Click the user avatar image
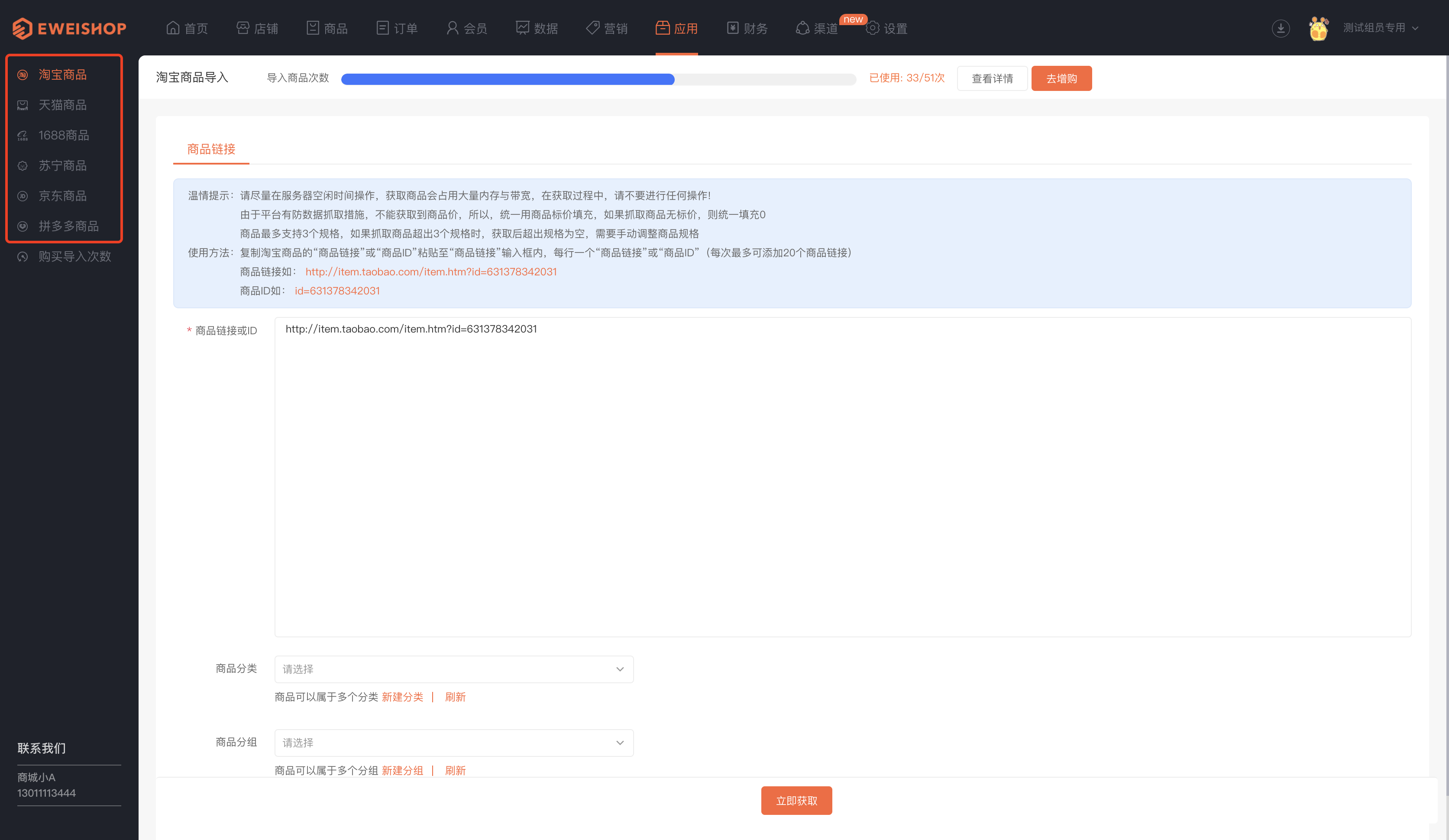This screenshot has height=840, width=1449. (1319, 28)
